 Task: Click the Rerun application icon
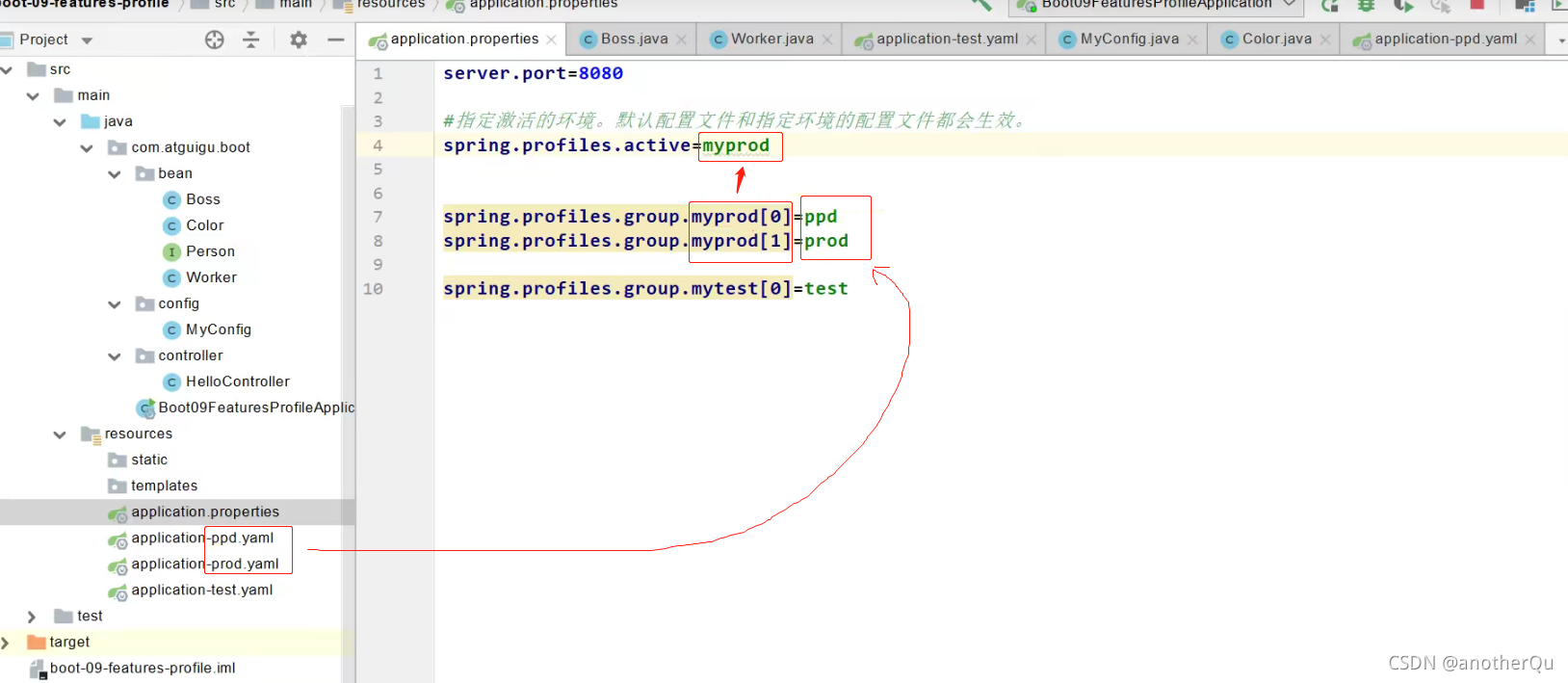point(1330,5)
